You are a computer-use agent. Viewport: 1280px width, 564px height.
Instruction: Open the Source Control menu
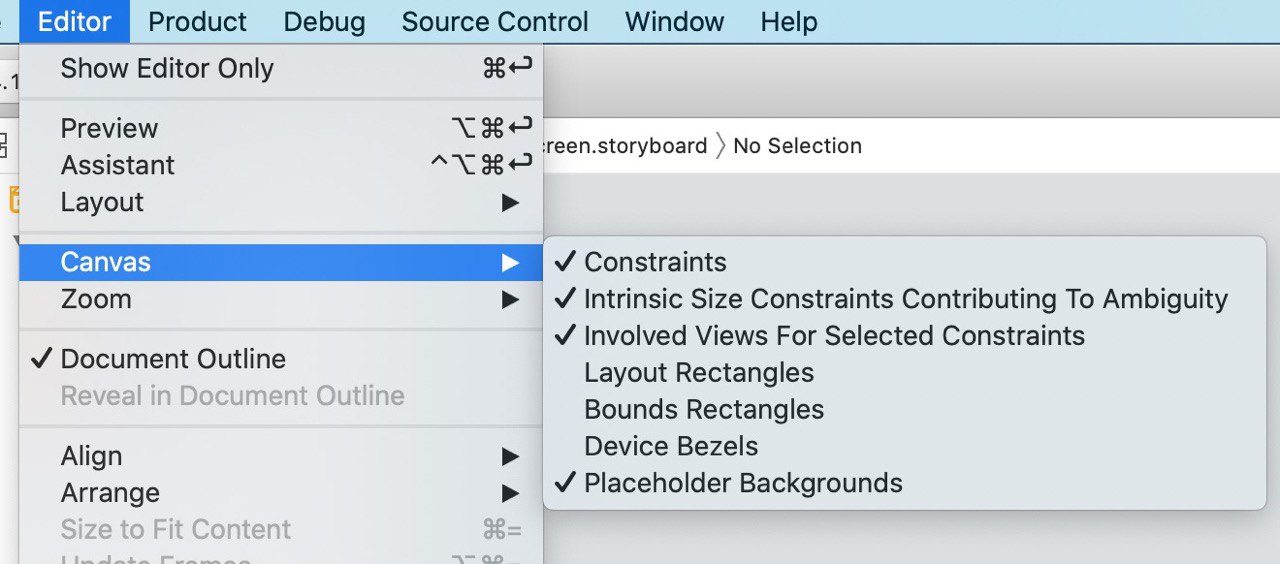495,21
